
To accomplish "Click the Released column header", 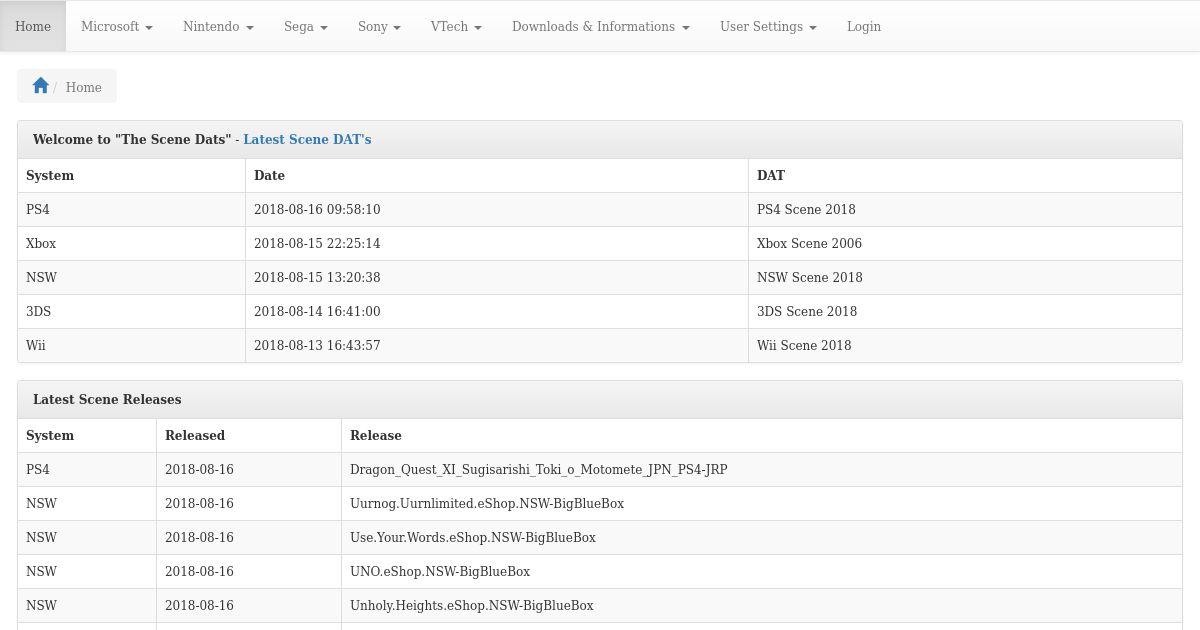I will (x=195, y=435).
